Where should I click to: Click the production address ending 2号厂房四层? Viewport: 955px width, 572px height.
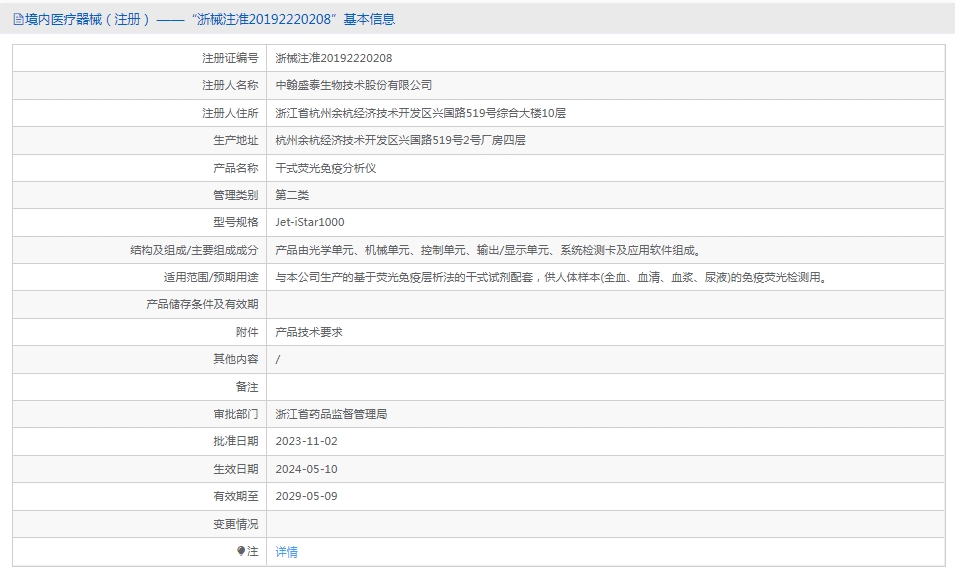pyautogui.click(x=400, y=140)
